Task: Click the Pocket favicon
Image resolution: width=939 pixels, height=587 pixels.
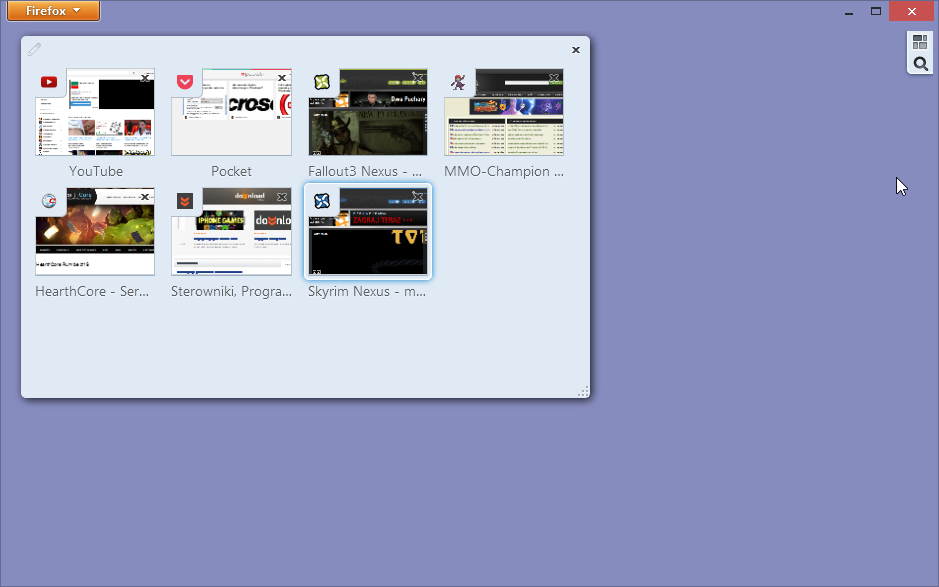Action: pyautogui.click(x=185, y=82)
